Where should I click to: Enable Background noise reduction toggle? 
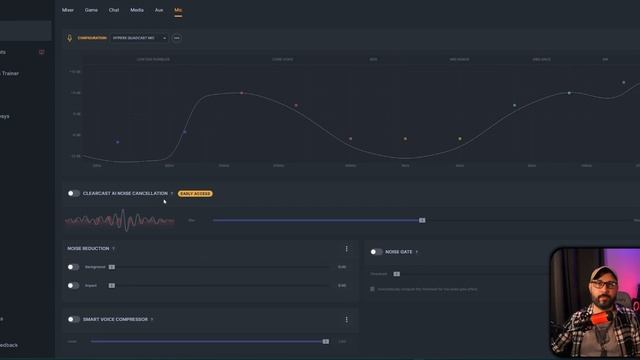(73, 267)
